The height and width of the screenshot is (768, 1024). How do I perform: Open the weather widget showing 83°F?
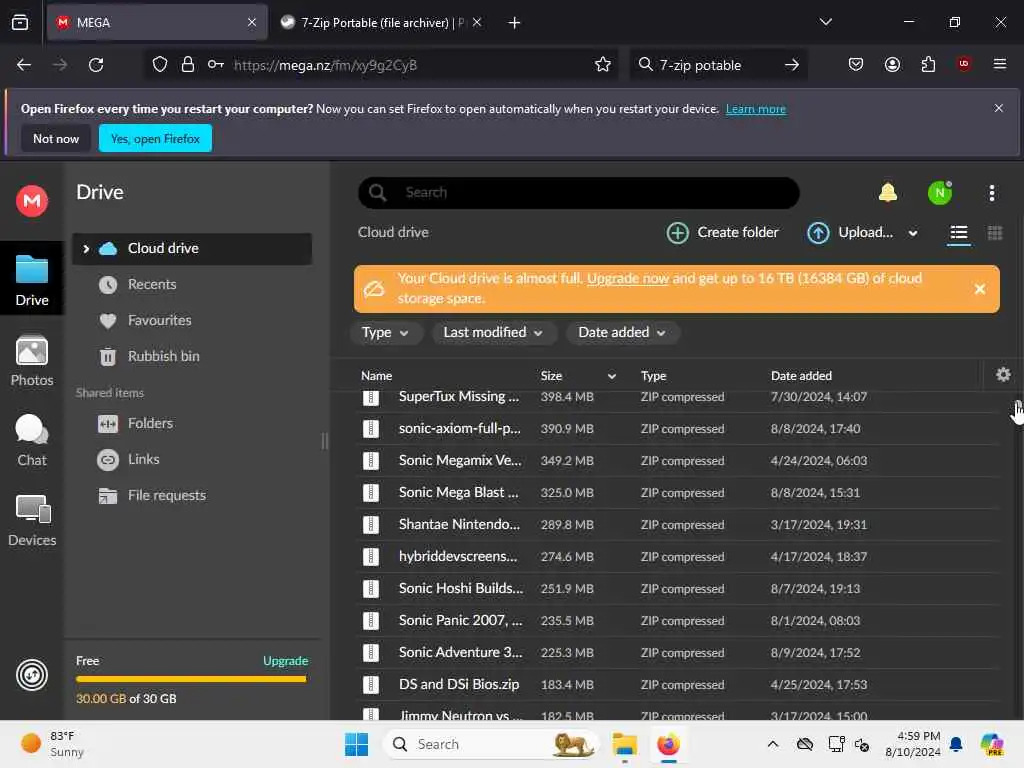pos(52,744)
